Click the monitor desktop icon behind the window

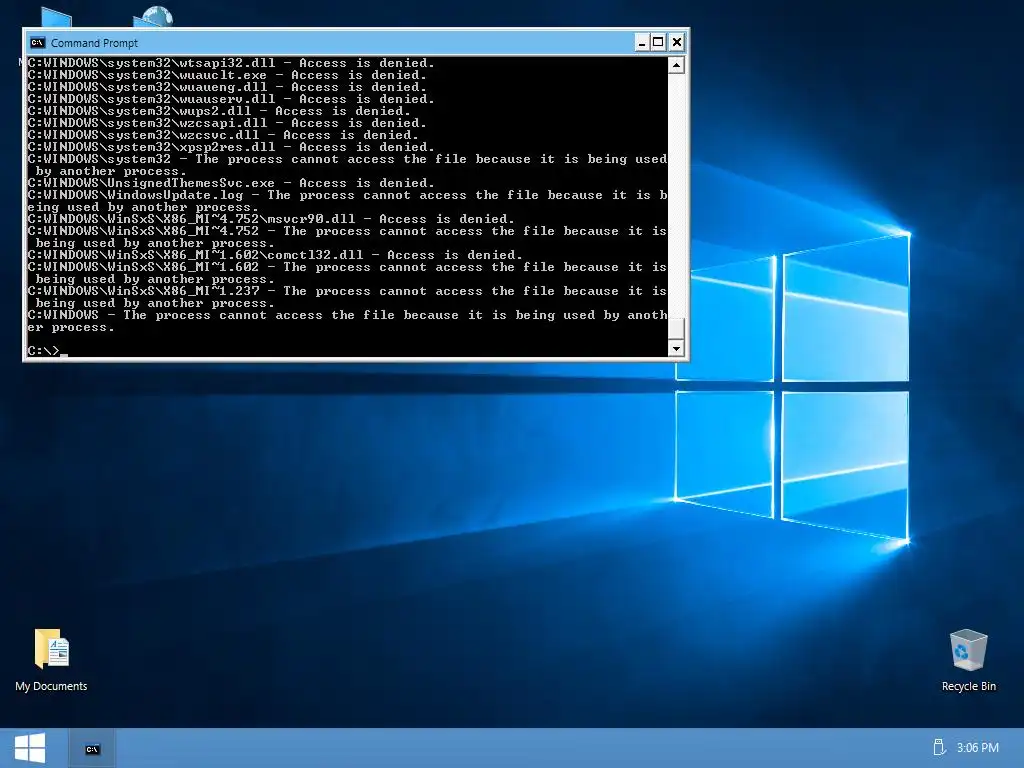[57, 18]
